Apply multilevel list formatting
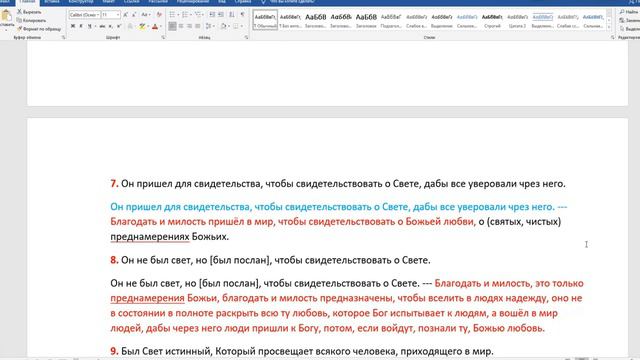 pyautogui.click(x=199, y=15)
